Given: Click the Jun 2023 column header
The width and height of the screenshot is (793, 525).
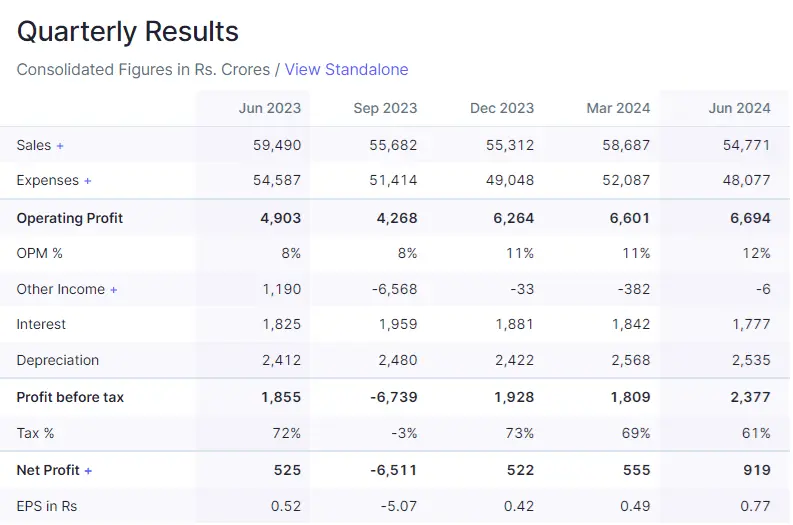Looking at the screenshot, I should pos(269,108).
